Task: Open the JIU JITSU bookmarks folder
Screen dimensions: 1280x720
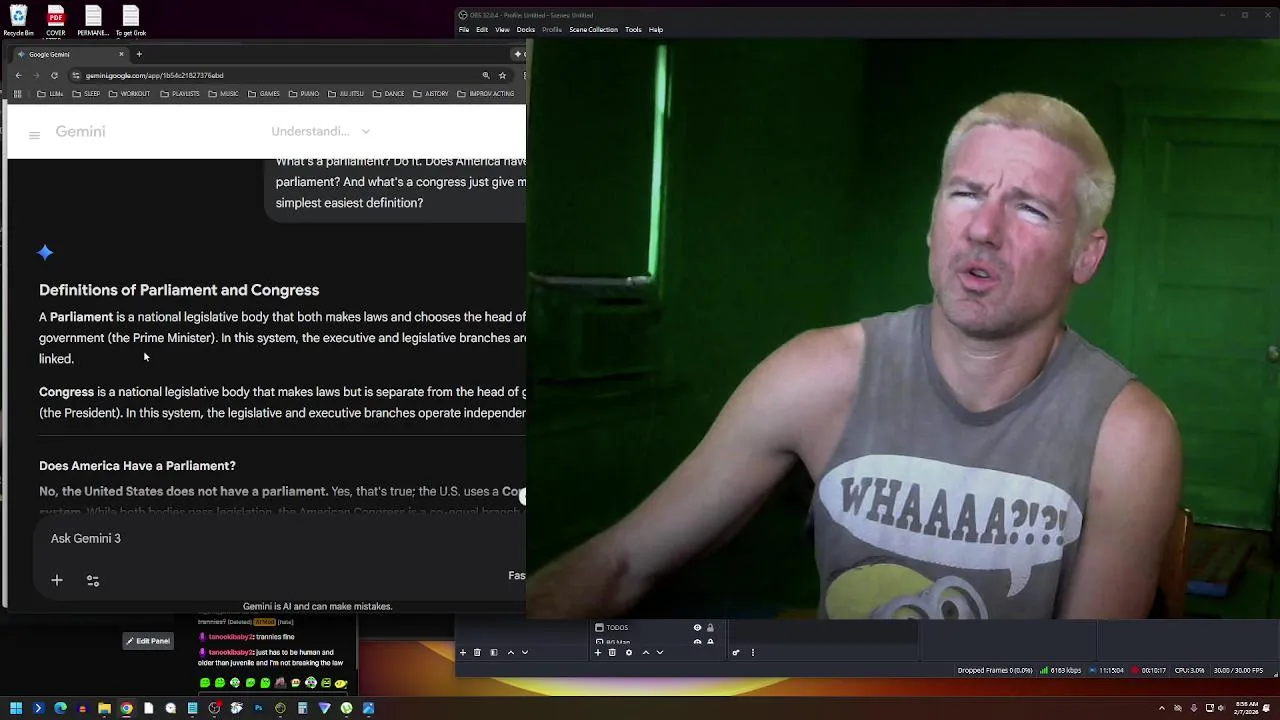Action: (346, 94)
